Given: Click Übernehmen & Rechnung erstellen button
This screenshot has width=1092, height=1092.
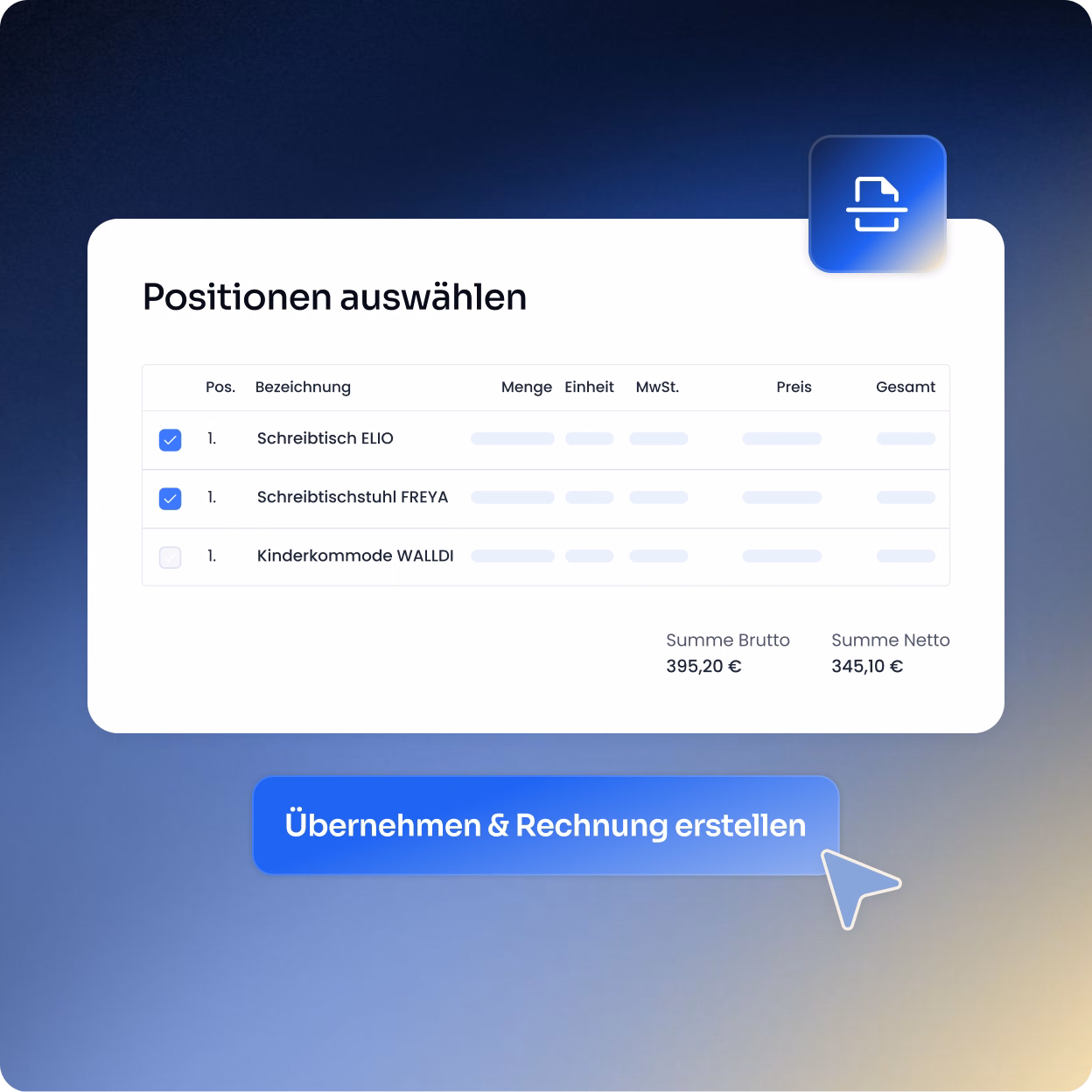Looking at the screenshot, I should tap(546, 825).
